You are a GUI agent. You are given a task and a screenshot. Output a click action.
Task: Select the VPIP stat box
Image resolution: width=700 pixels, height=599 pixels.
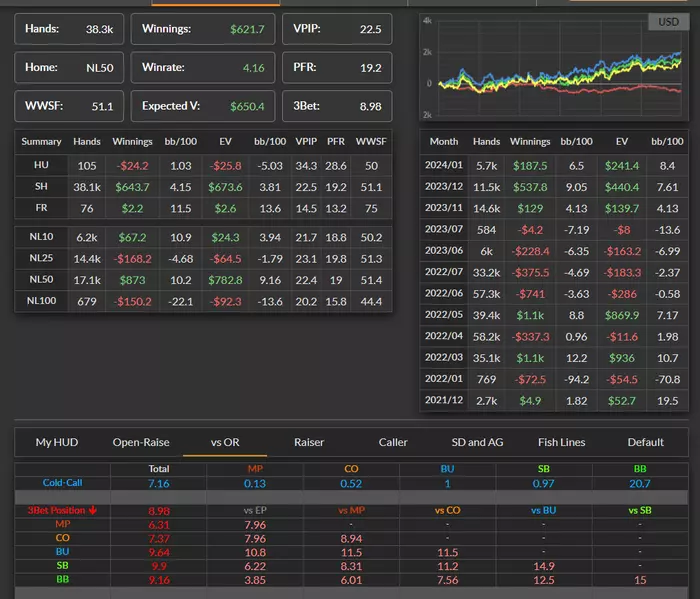(336, 29)
